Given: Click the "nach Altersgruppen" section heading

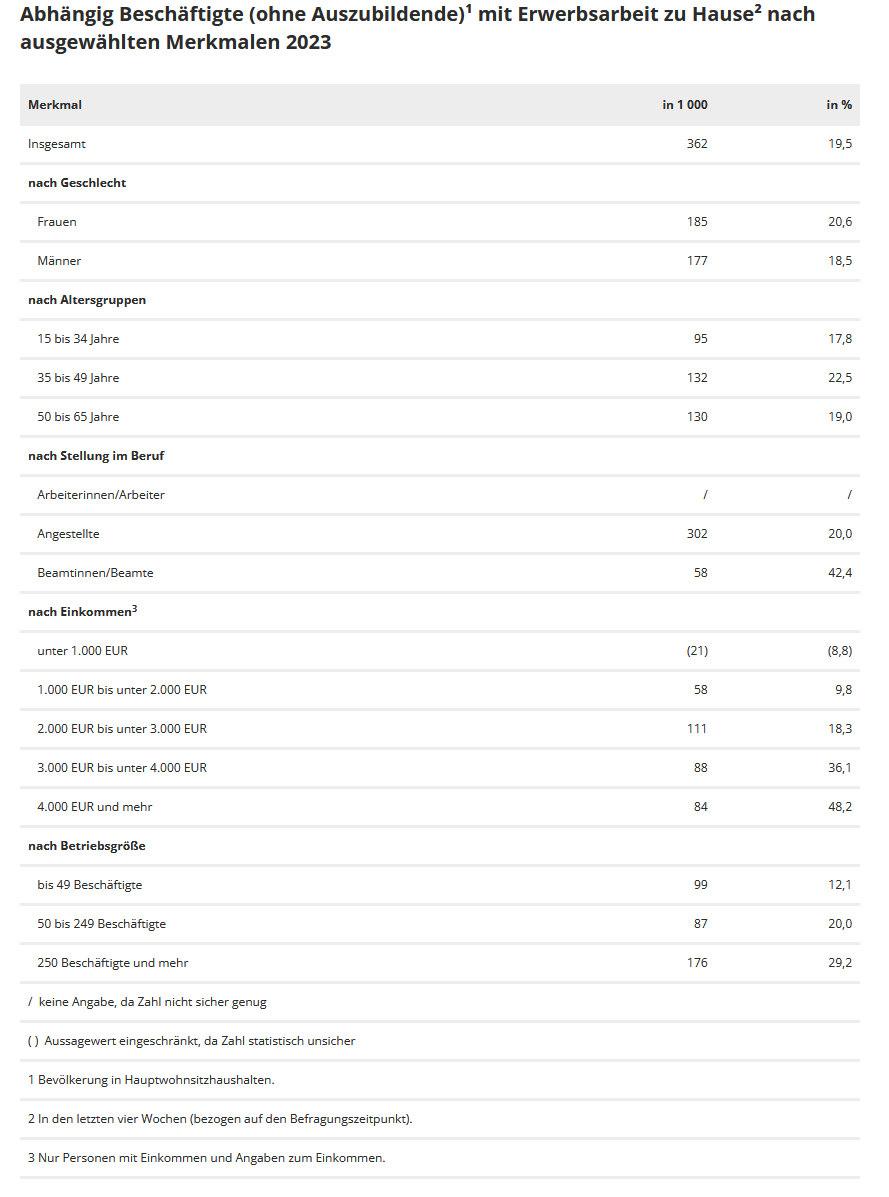Looking at the screenshot, I should click(x=87, y=300).
